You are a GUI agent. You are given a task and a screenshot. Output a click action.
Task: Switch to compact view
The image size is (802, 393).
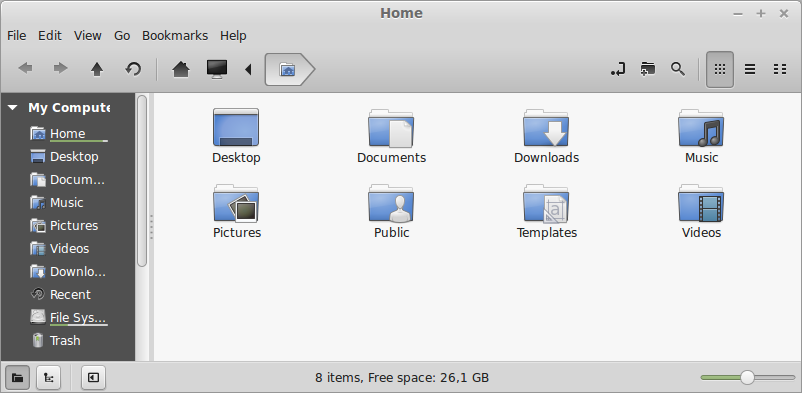click(780, 69)
